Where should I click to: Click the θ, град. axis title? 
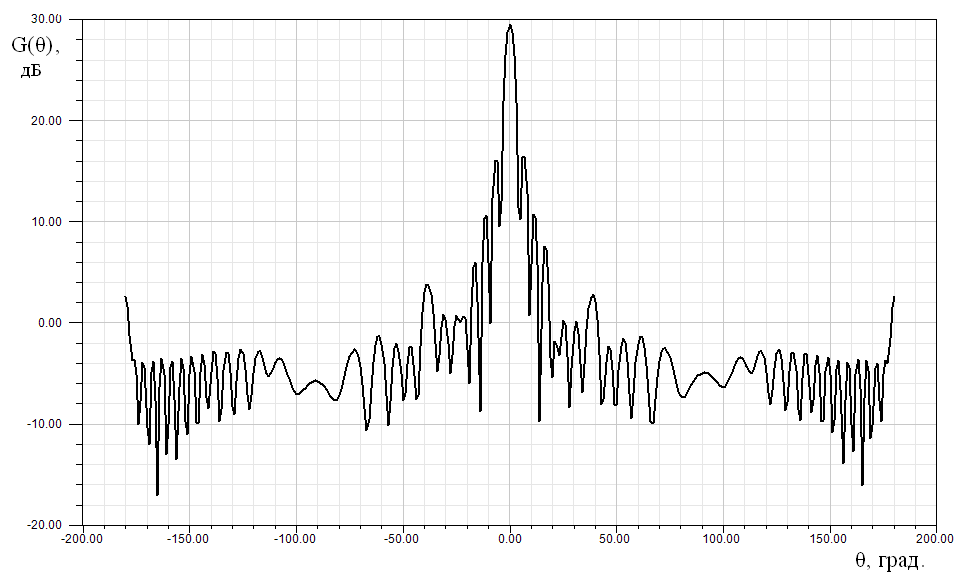(889, 561)
